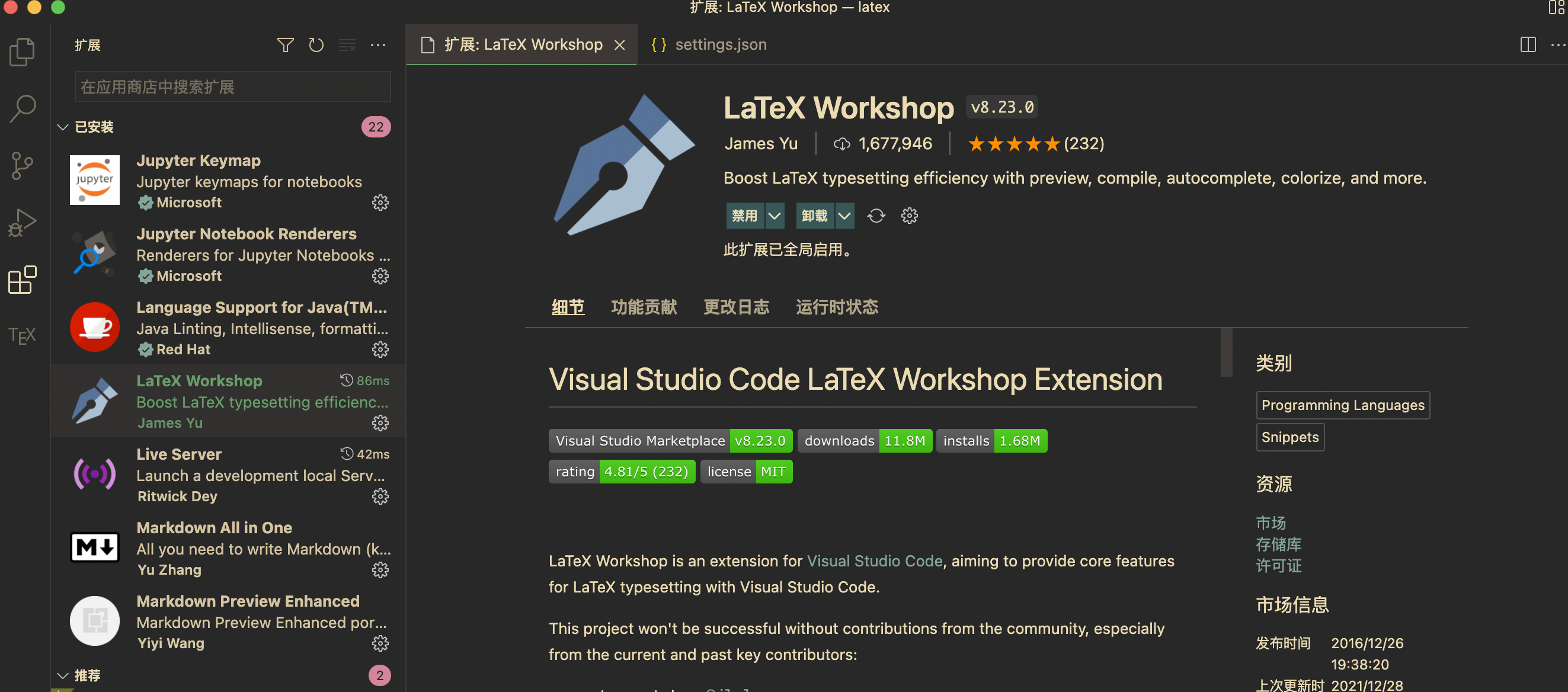The image size is (1568, 692).
Task: Open the extensions panel more actions menu
Action: tap(378, 45)
